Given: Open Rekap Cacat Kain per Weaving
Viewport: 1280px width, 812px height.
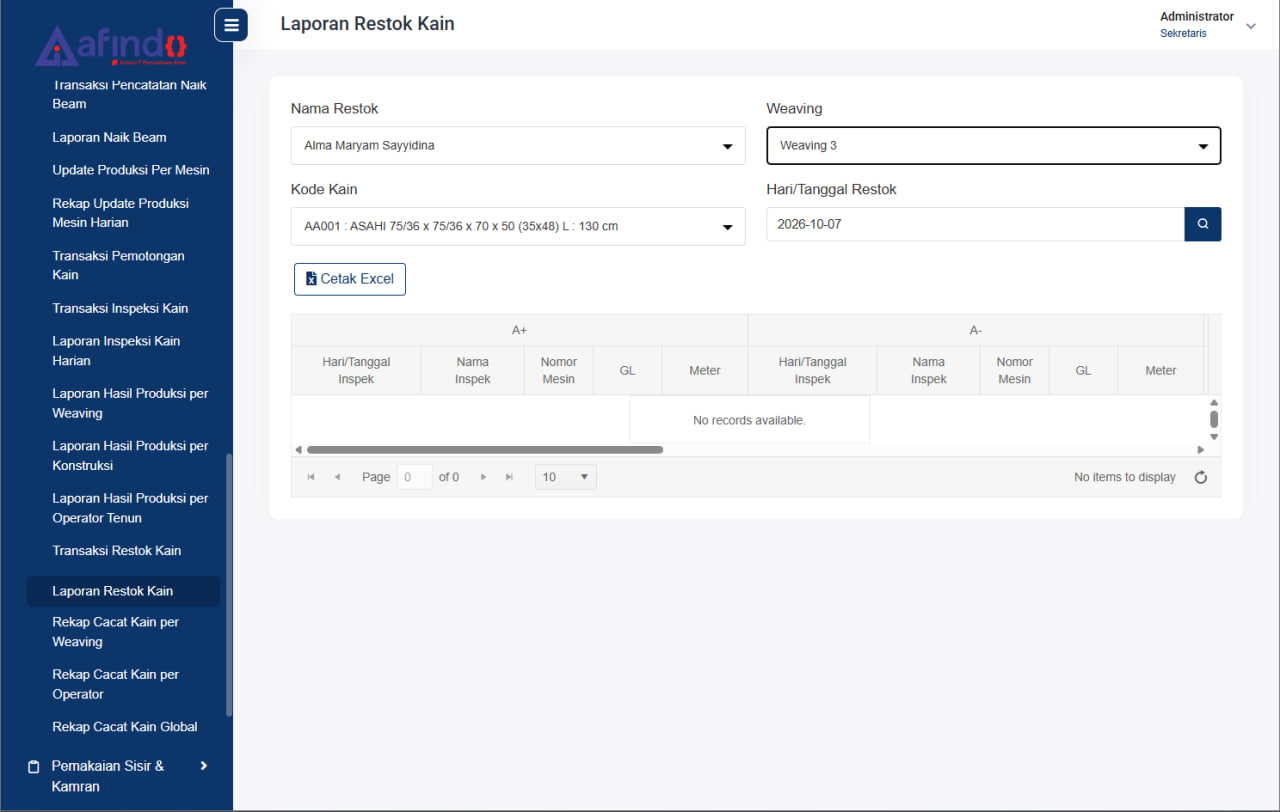Looking at the screenshot, I should (115, 632).
